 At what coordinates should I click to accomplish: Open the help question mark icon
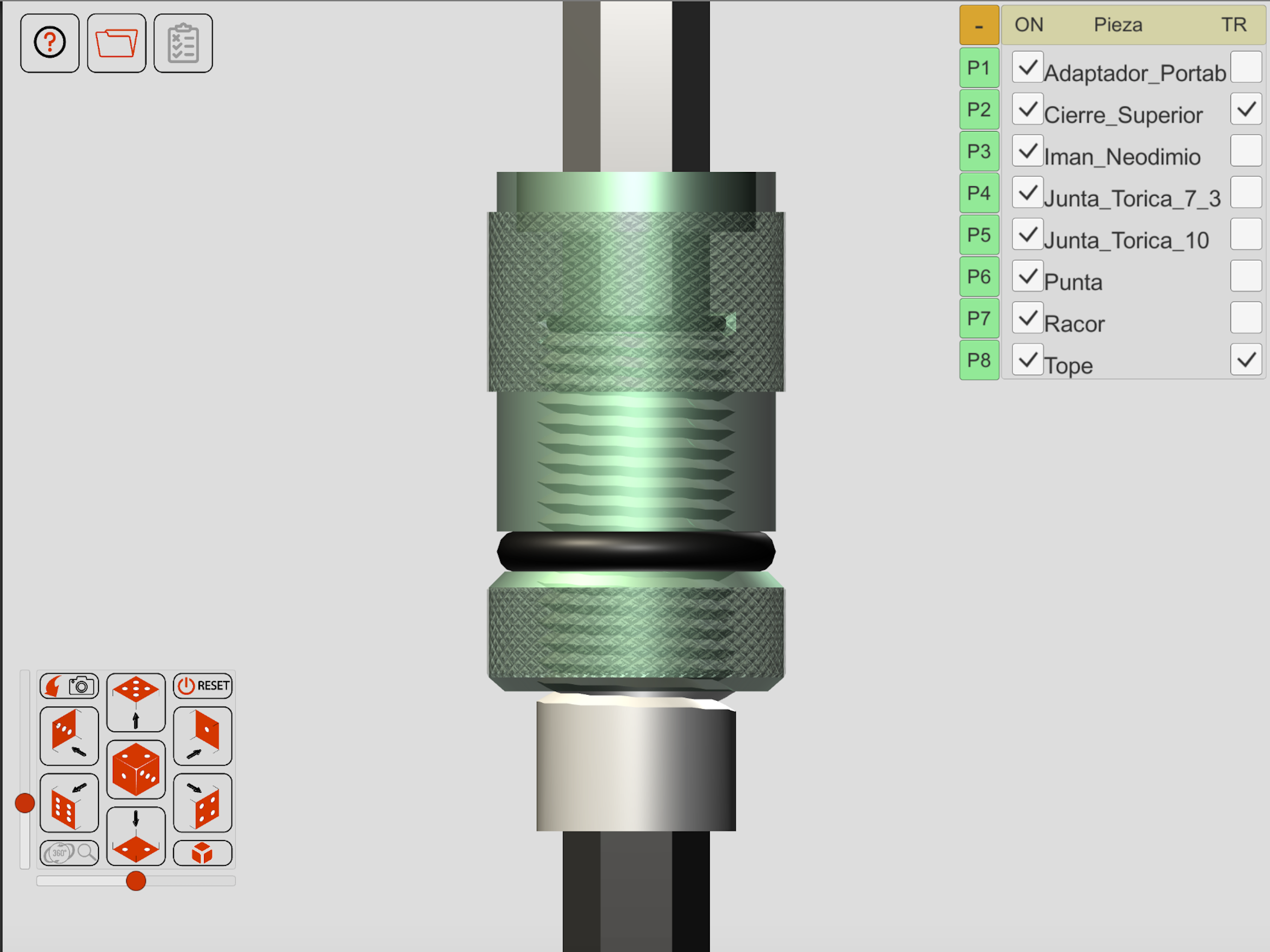click(50, 43)
